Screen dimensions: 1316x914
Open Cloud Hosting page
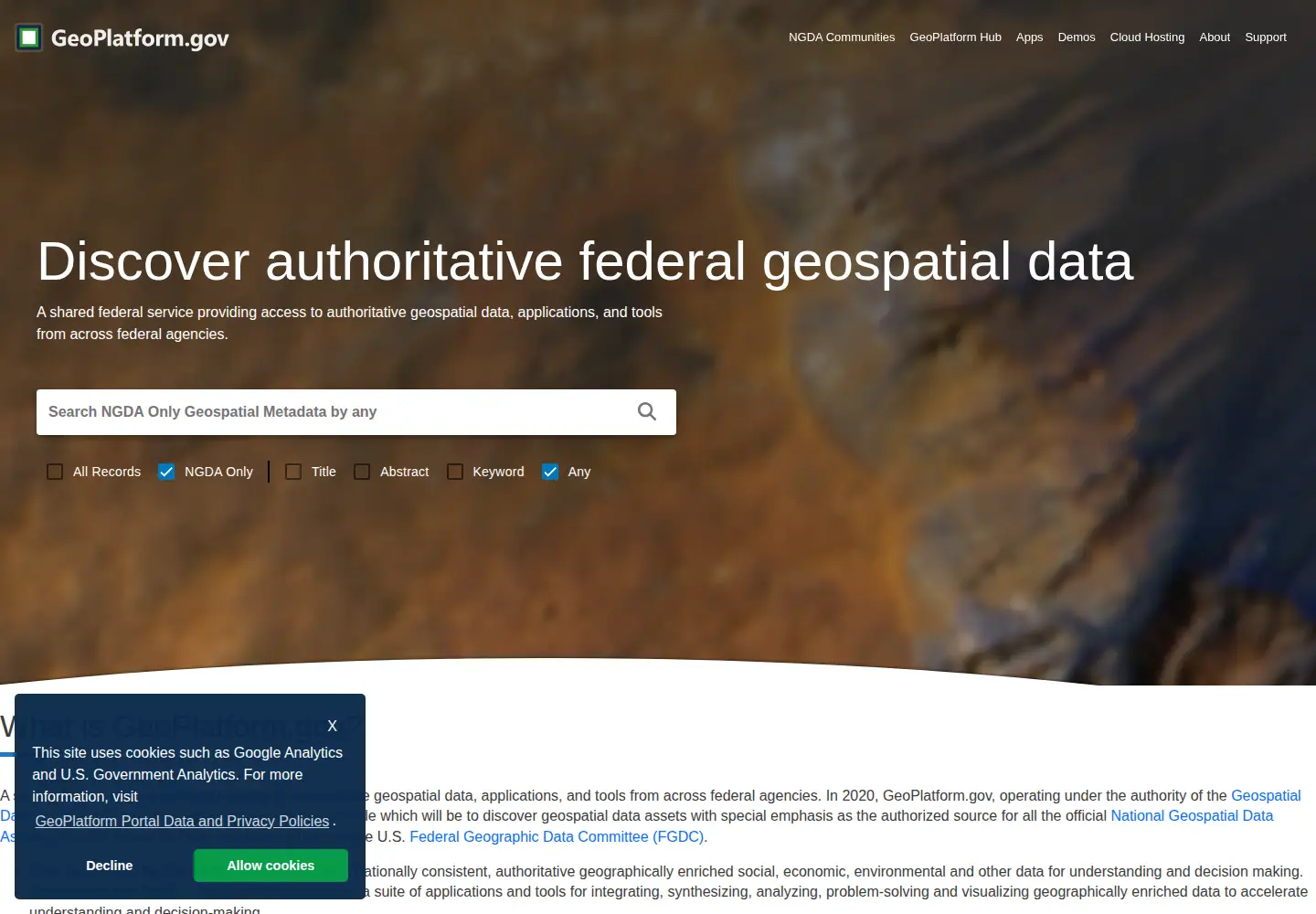[x=1147, y=37]
